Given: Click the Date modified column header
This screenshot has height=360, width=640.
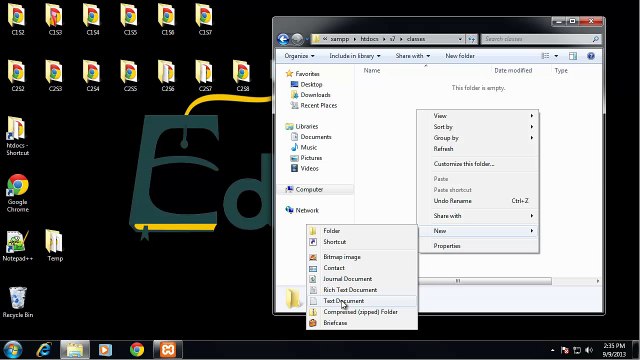Looking at the screenshot, I should click(x=520, y=71).
